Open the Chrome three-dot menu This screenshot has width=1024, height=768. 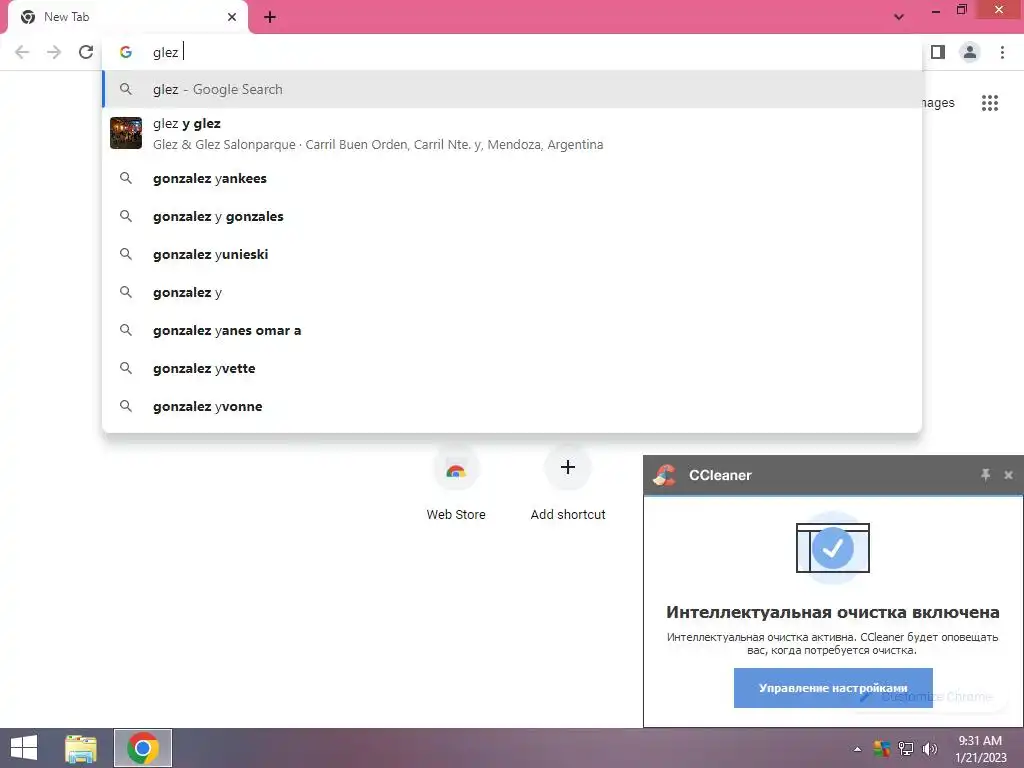1002,52
